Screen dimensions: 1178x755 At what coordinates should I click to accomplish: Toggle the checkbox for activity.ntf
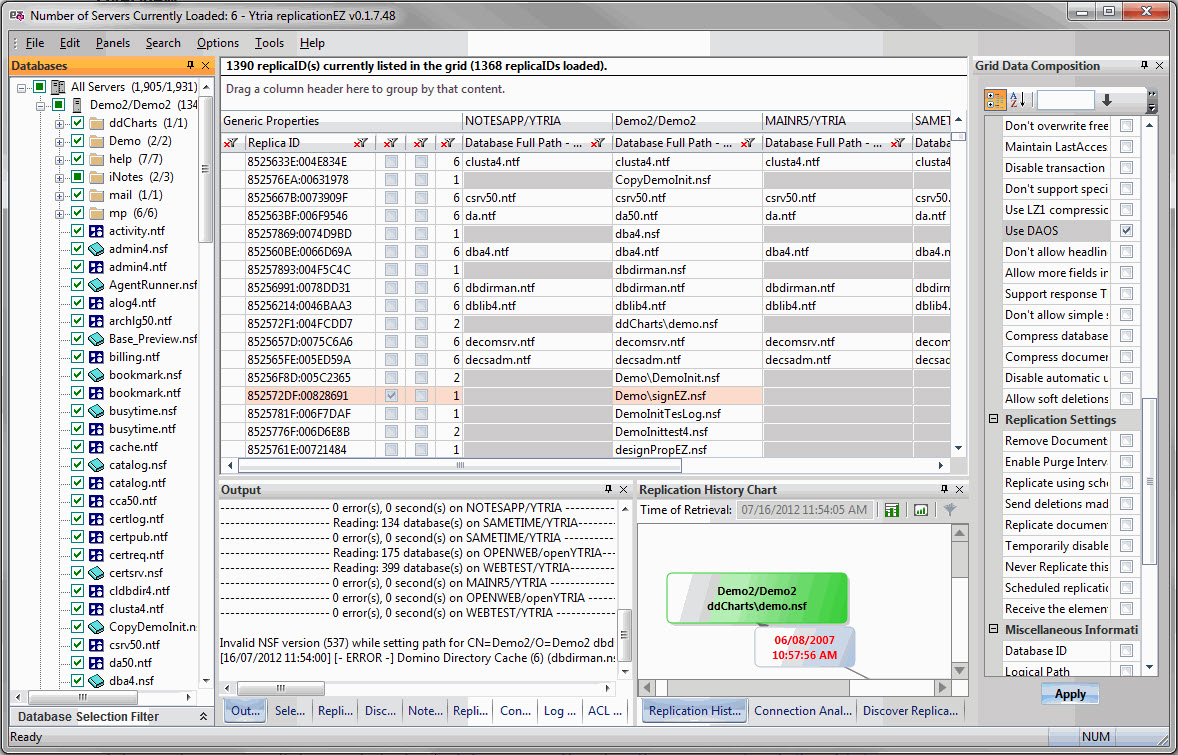[x=77, y=231]
